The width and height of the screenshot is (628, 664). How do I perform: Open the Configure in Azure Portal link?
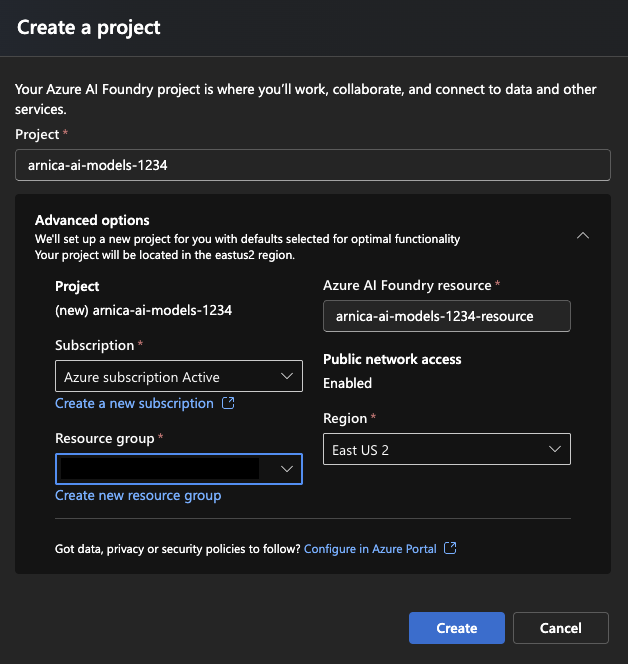pyautogui.click(x=370, y=549)
